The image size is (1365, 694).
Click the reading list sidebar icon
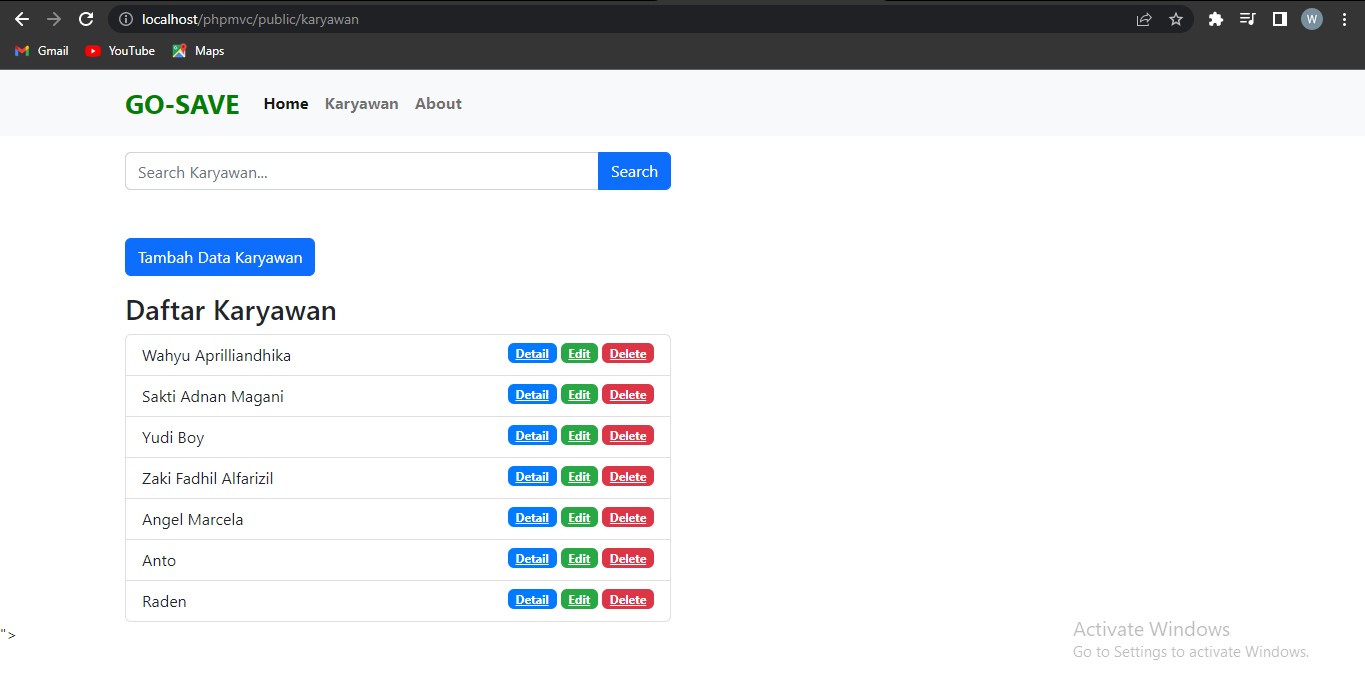coord(1247,18)
